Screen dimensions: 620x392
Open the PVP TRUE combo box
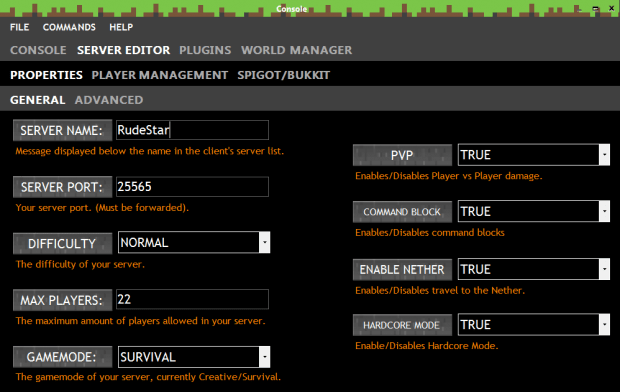pos(534,155)
